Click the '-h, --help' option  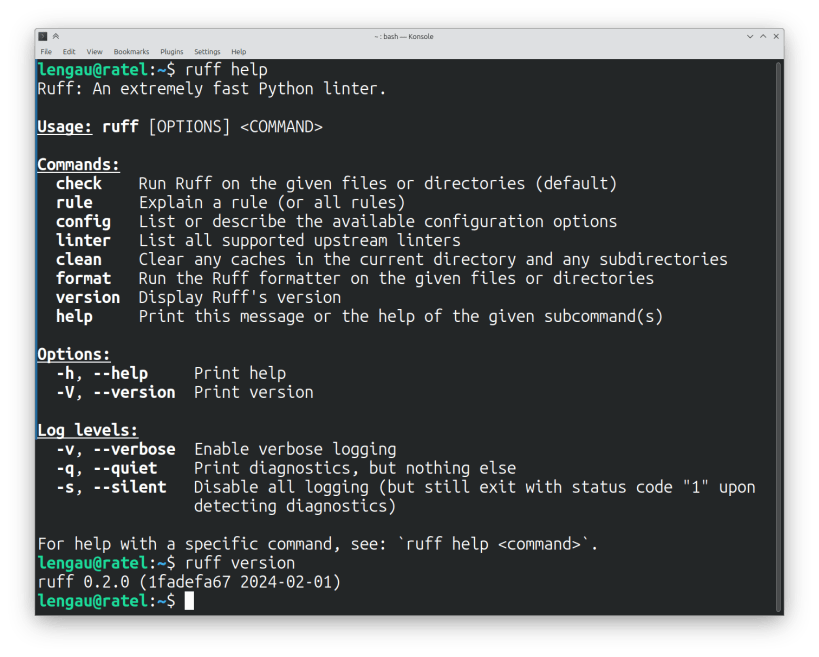point(102,373)
